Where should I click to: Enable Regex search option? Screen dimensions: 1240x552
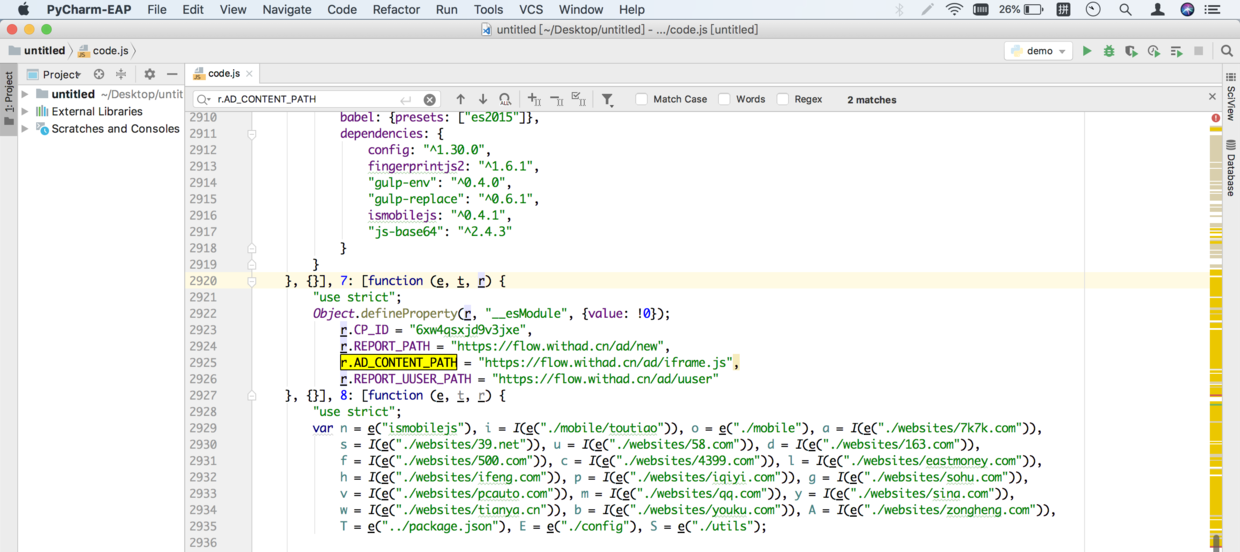pos(783,99)
